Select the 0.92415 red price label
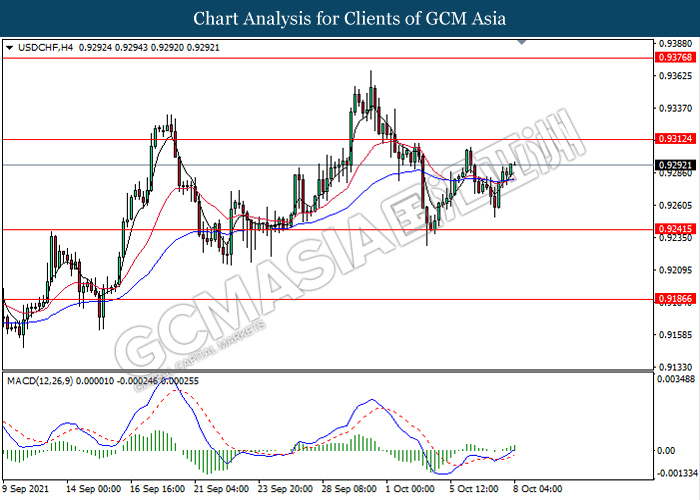 [x=675, y=229]
